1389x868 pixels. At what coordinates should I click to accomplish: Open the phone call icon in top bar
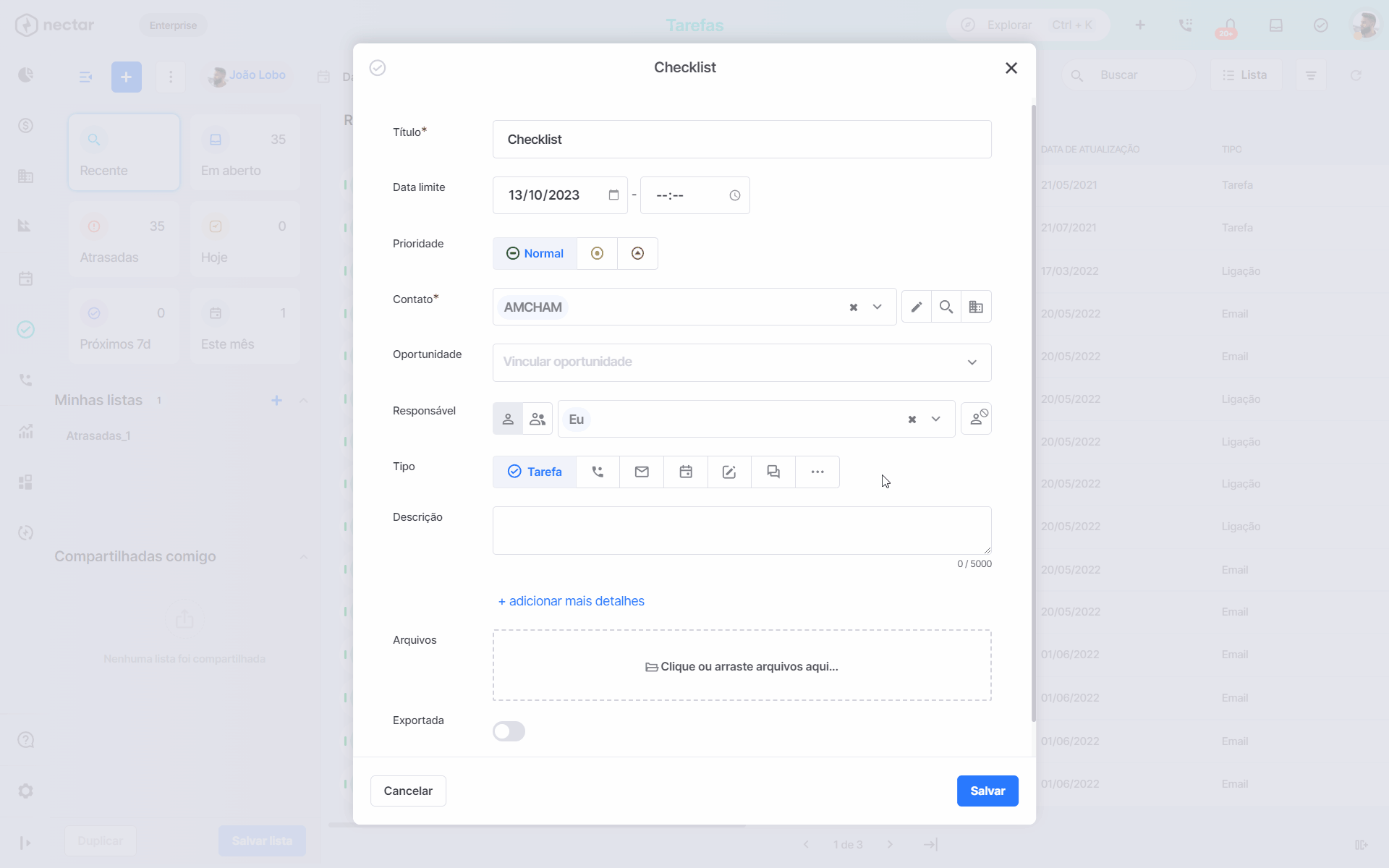coord(1185,25)
